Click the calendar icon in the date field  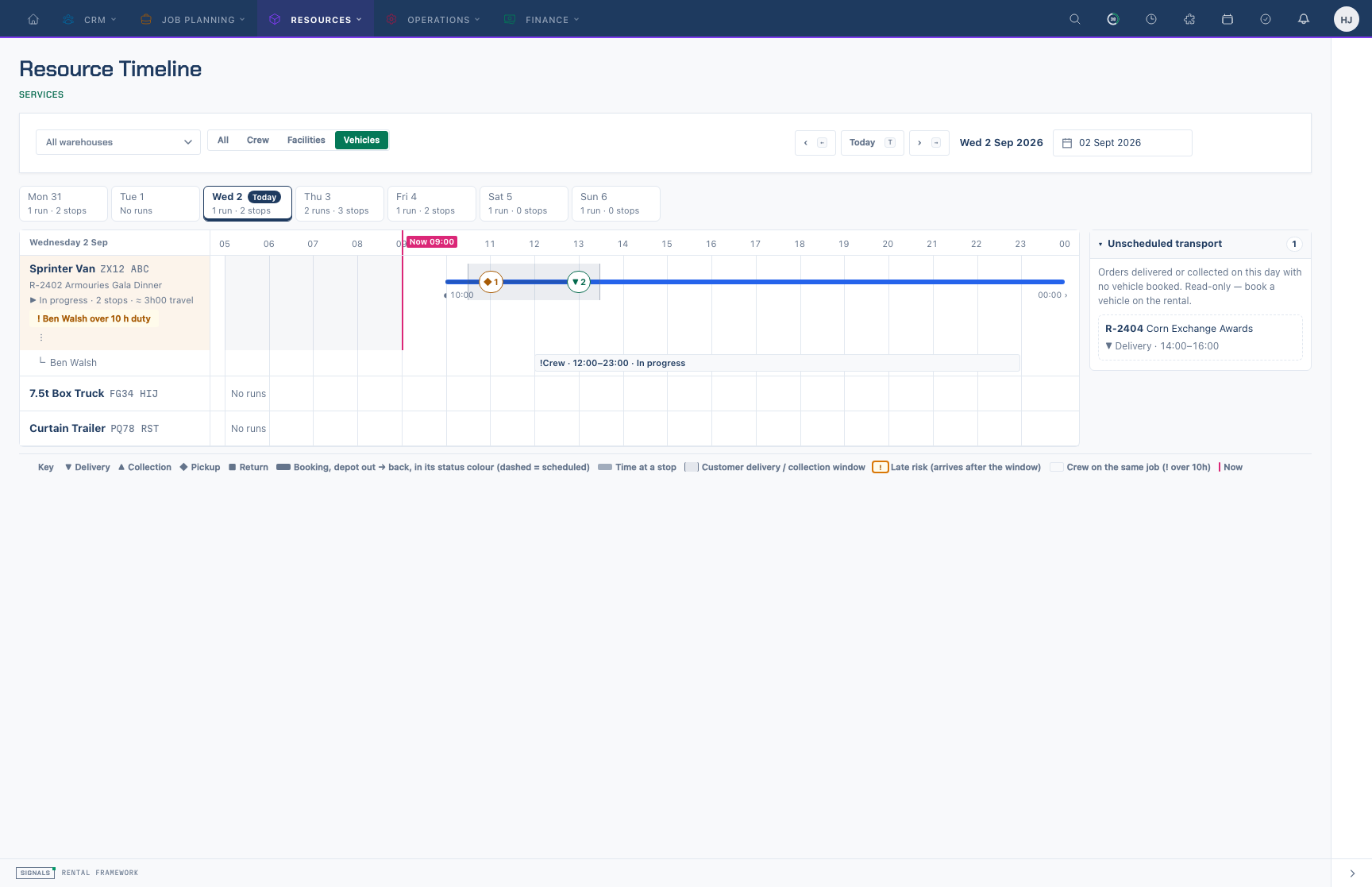[1067, 143]
